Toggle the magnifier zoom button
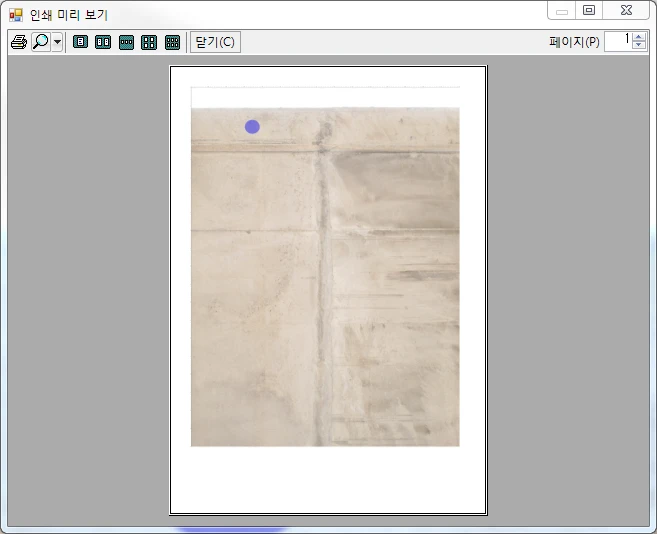The height and width of the screenshot is (534, 657). click(x=41, y=42)
